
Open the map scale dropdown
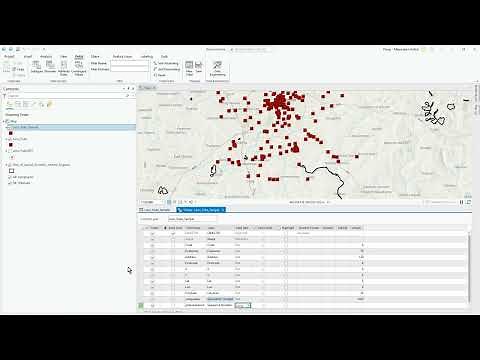click(x=152, y=202)
